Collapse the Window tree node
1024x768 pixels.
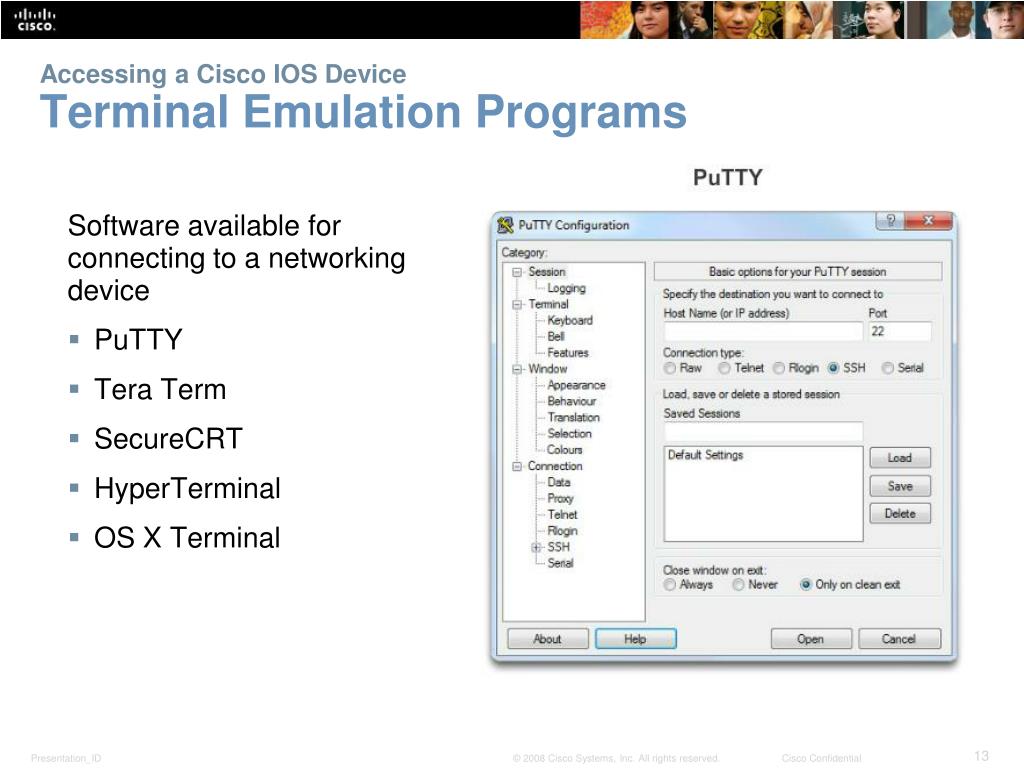[x=517, y=369]
